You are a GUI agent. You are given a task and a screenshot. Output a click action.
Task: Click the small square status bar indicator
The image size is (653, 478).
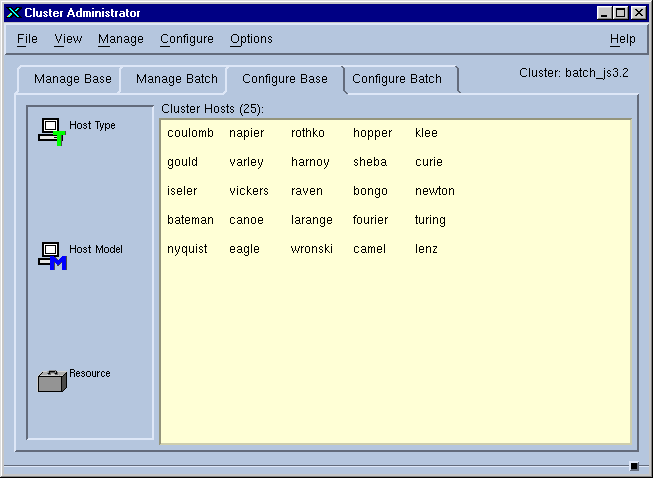[x=634, y=466]
